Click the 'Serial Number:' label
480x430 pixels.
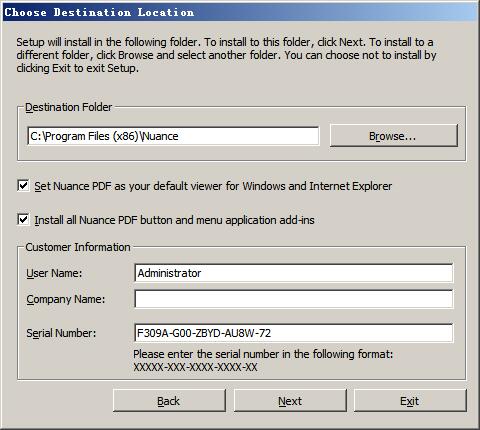[x=61, y=333]
